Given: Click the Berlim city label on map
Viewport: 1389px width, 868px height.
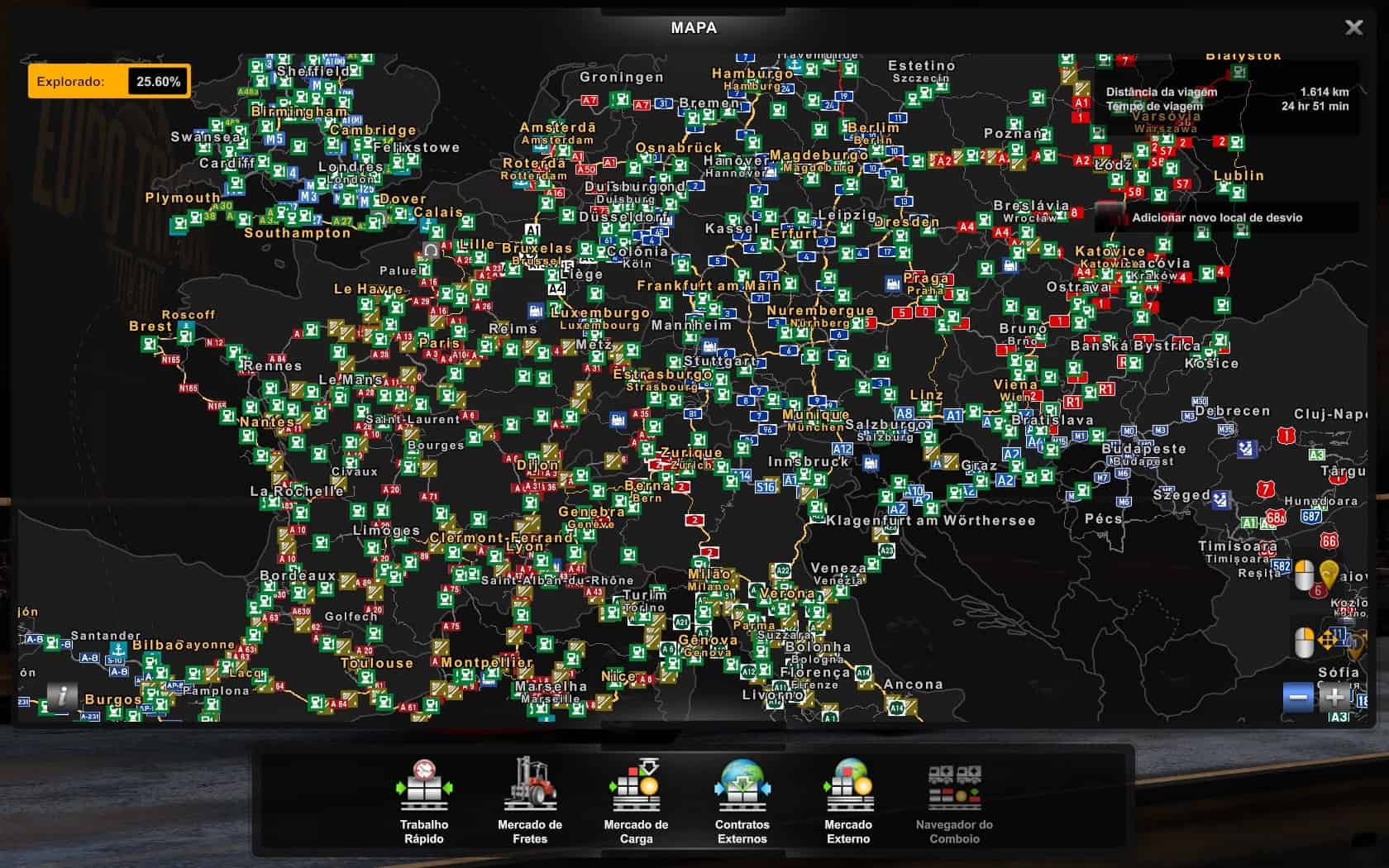Looking at the screenshot, I should [x=873, y=127].
